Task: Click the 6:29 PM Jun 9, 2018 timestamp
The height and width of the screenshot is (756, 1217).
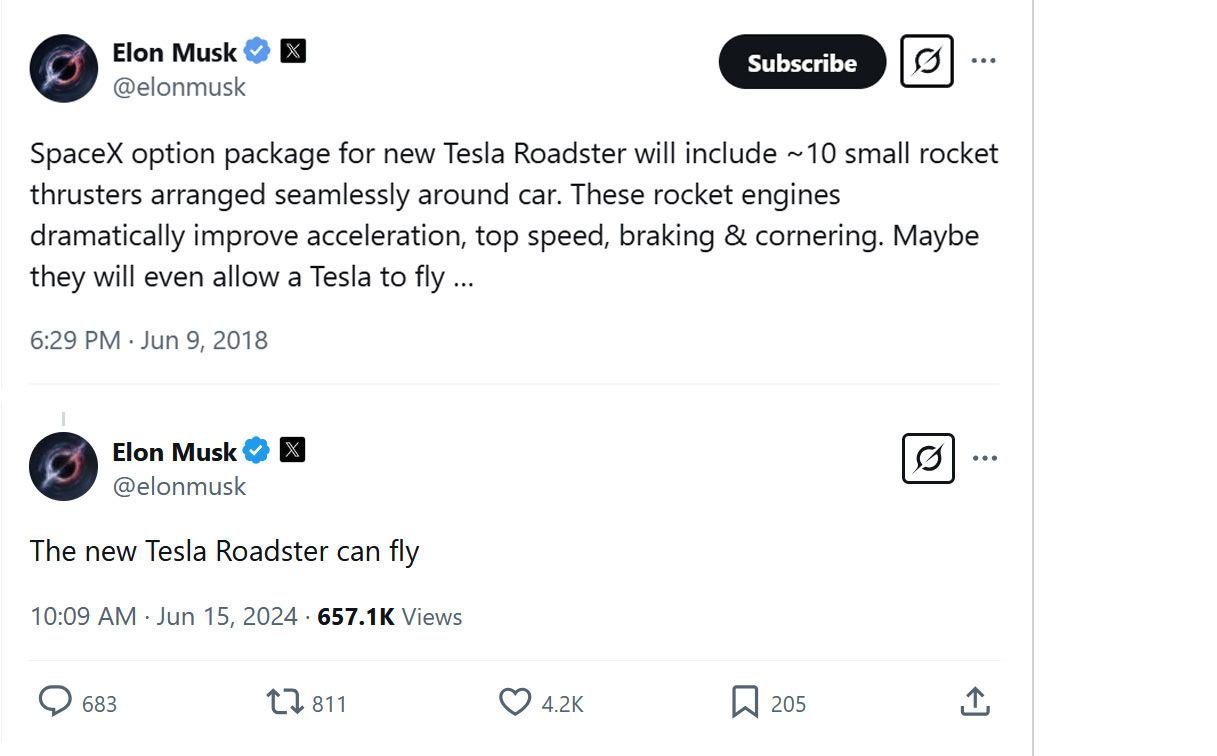Action: coord(149,340)
